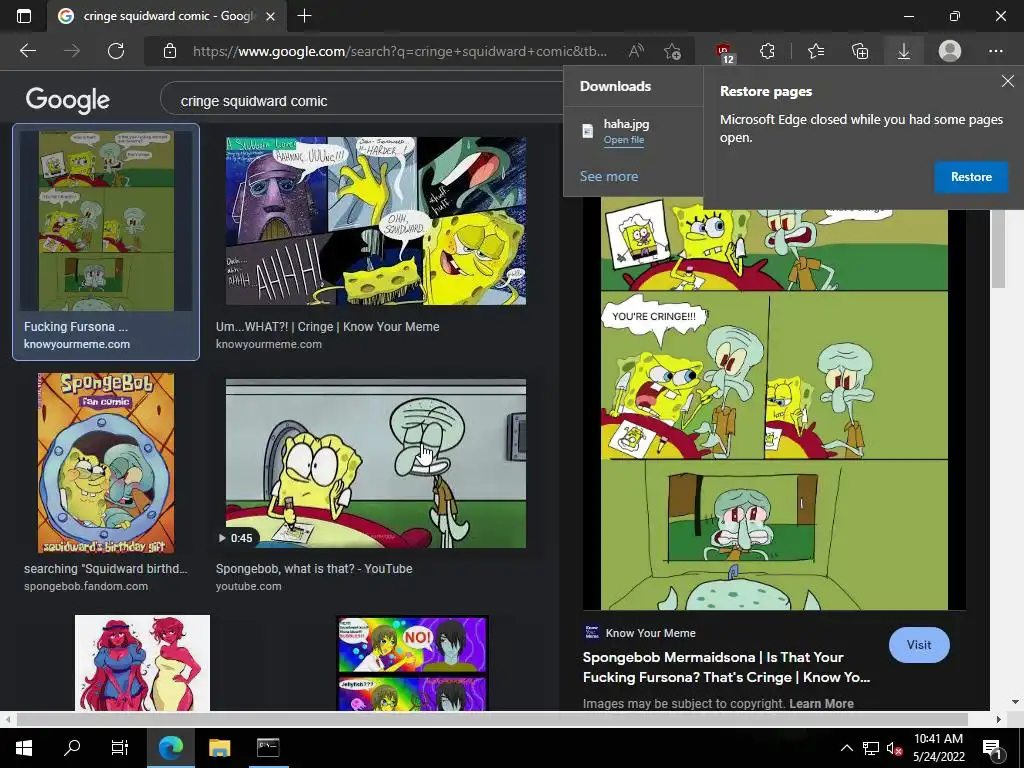
Task: Click the Restore button
Action: point(971,177)
